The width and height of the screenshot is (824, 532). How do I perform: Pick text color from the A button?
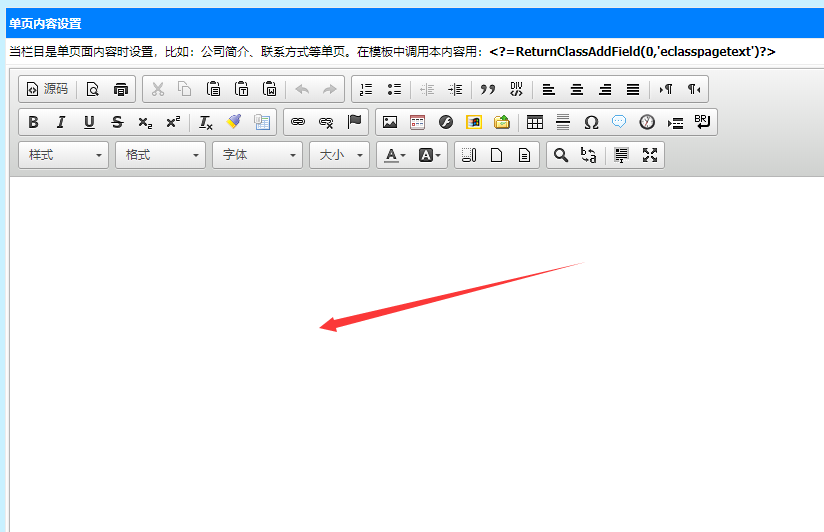click(395, 155)
